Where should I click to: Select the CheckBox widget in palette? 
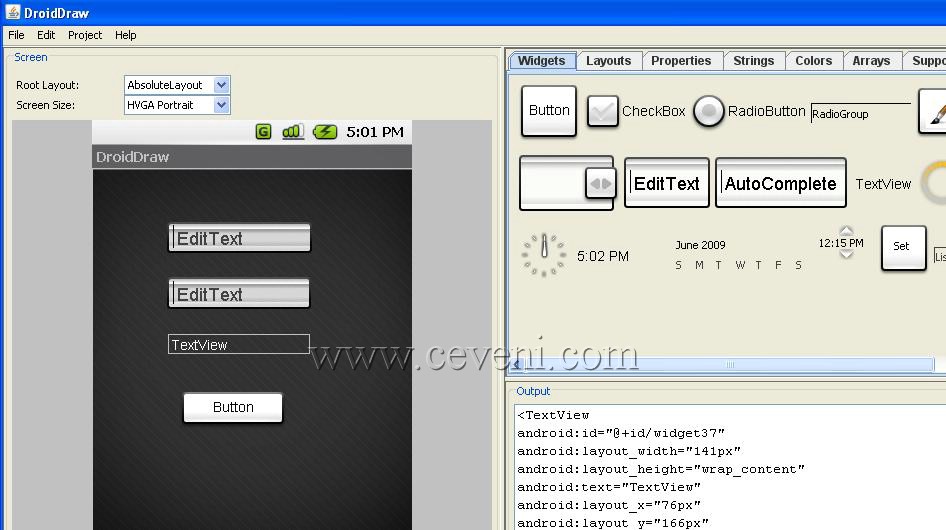pos(636,111)
